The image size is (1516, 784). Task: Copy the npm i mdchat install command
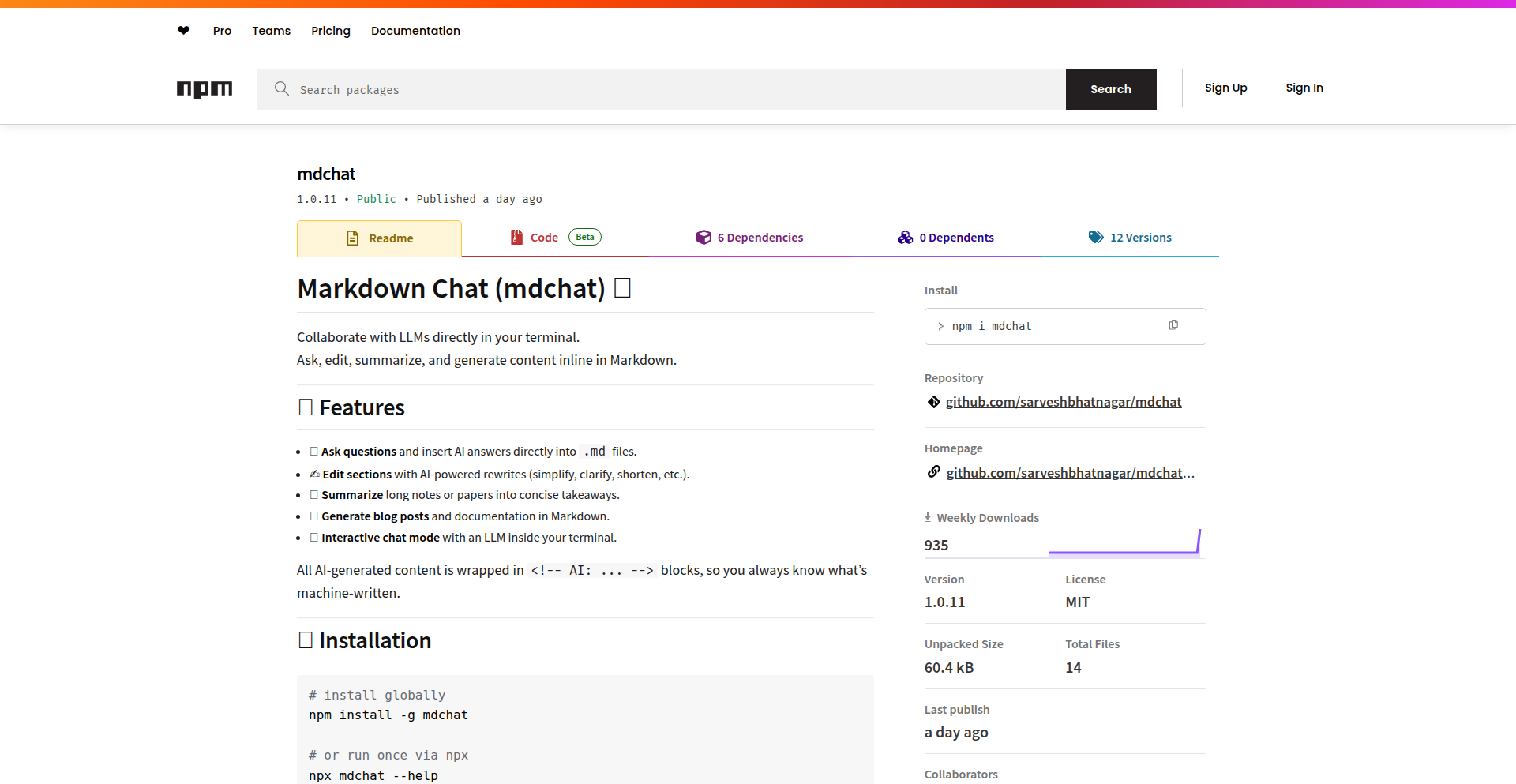(1173, 325)
